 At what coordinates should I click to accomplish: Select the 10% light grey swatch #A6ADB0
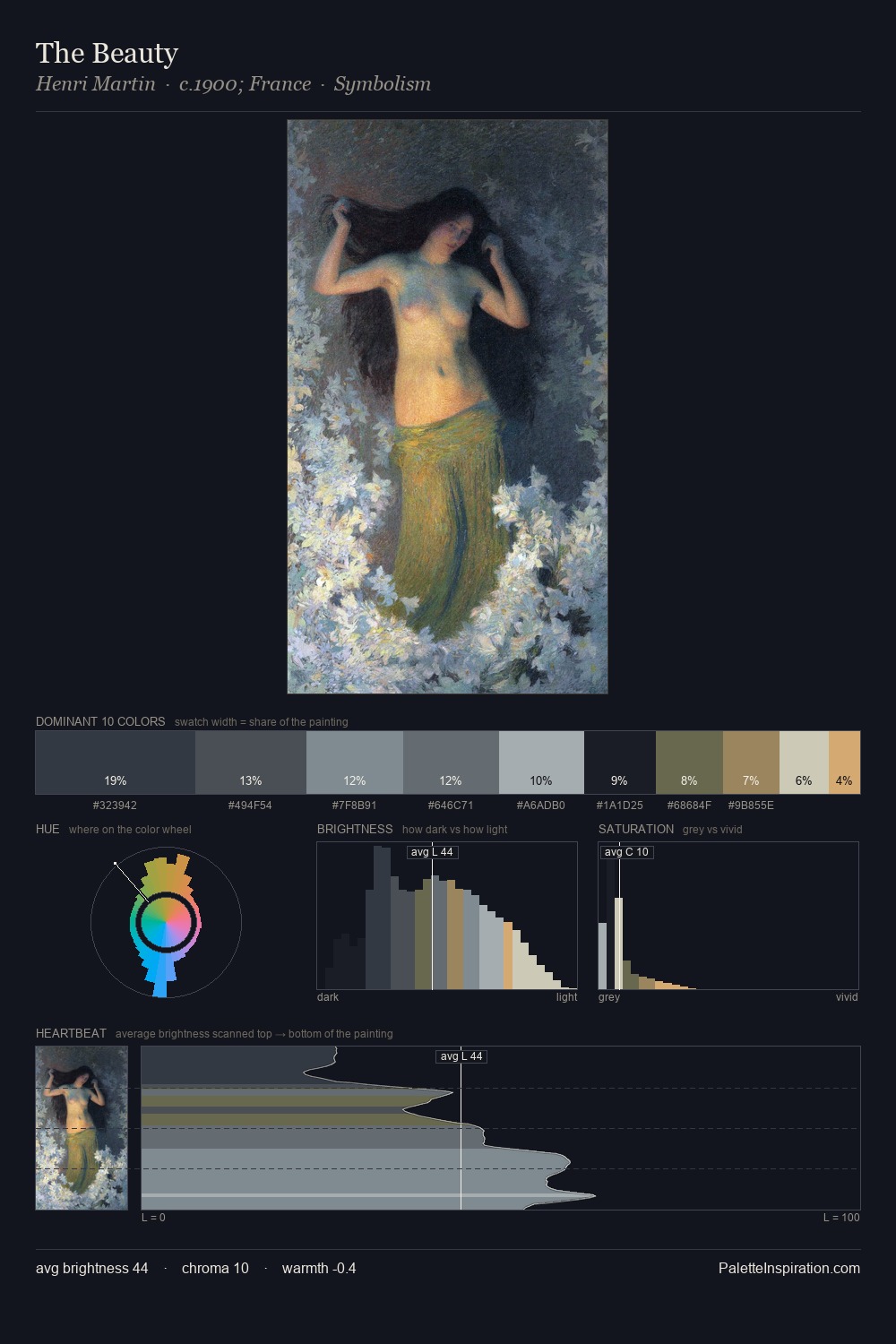(541, 762)
